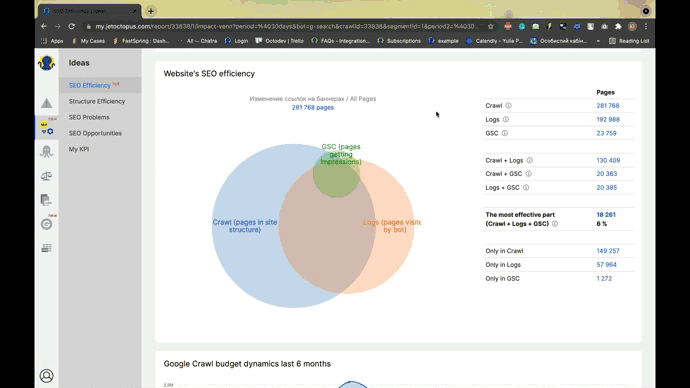The width and height of the screenshot is (690, 388).
Task: Open My KPI menu item
Action: point(79,149)
